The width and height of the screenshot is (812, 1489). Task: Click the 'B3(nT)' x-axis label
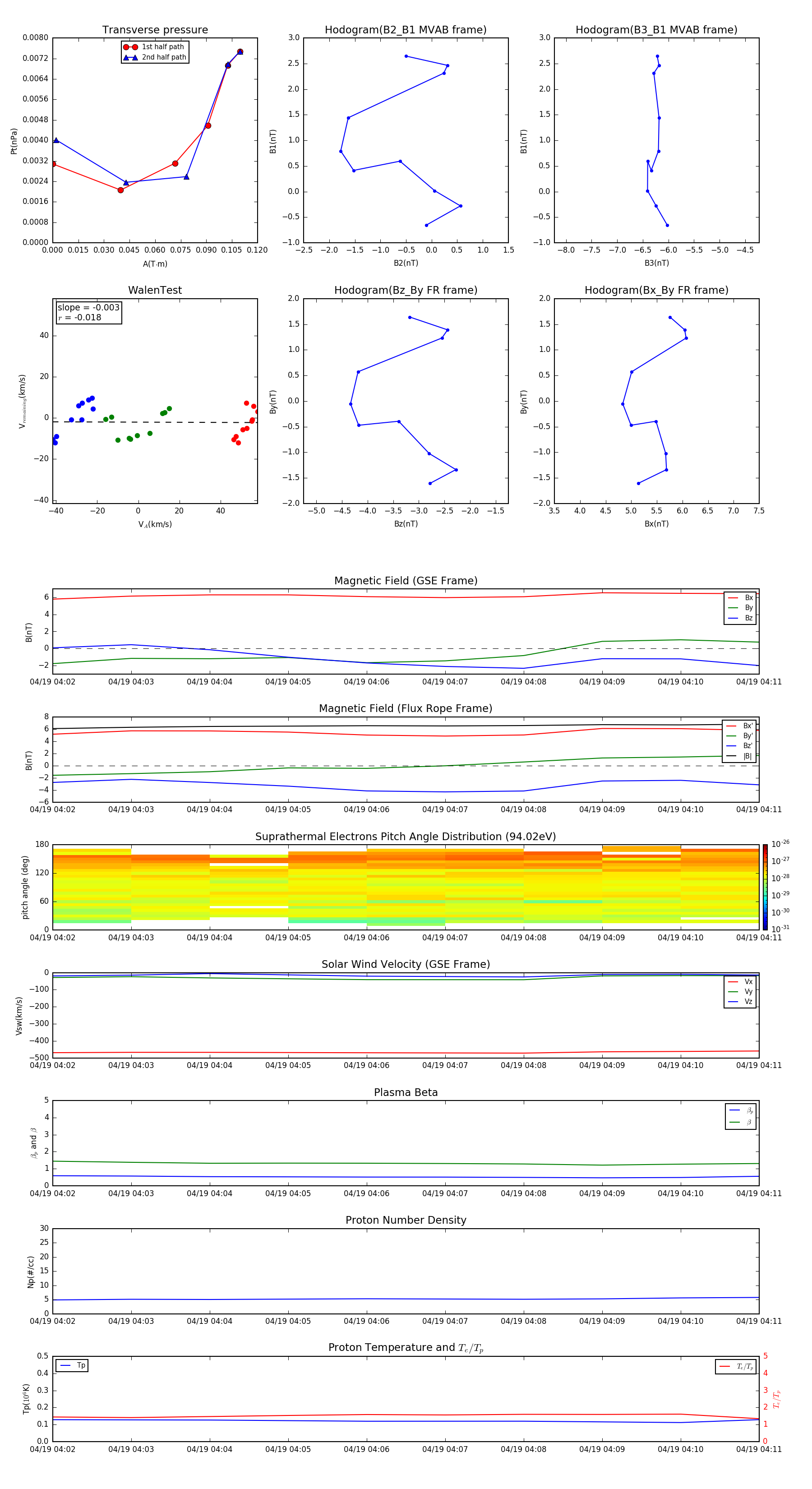click(656, 263)
